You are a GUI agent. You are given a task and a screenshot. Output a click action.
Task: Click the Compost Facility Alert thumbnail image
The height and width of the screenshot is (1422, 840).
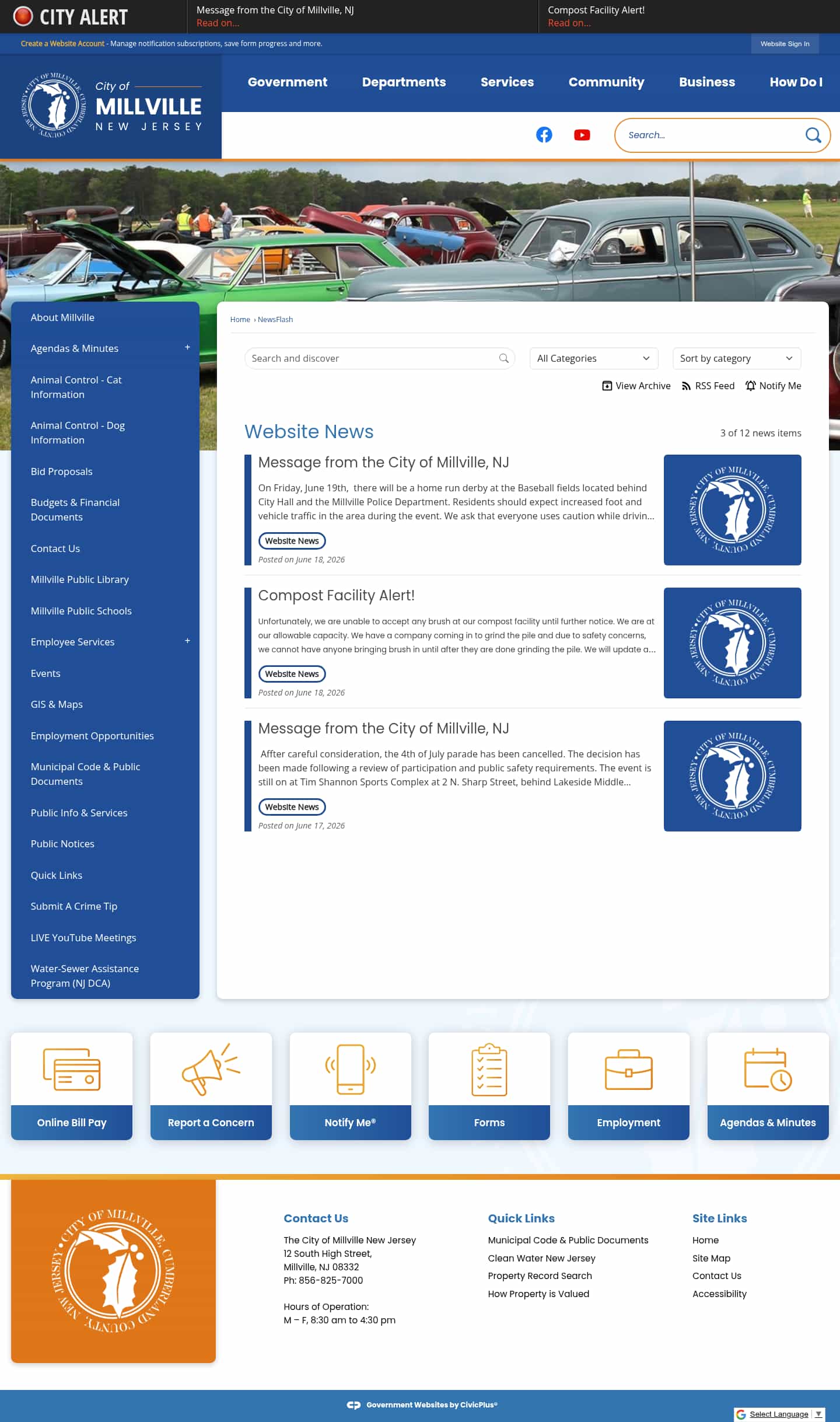732,642
